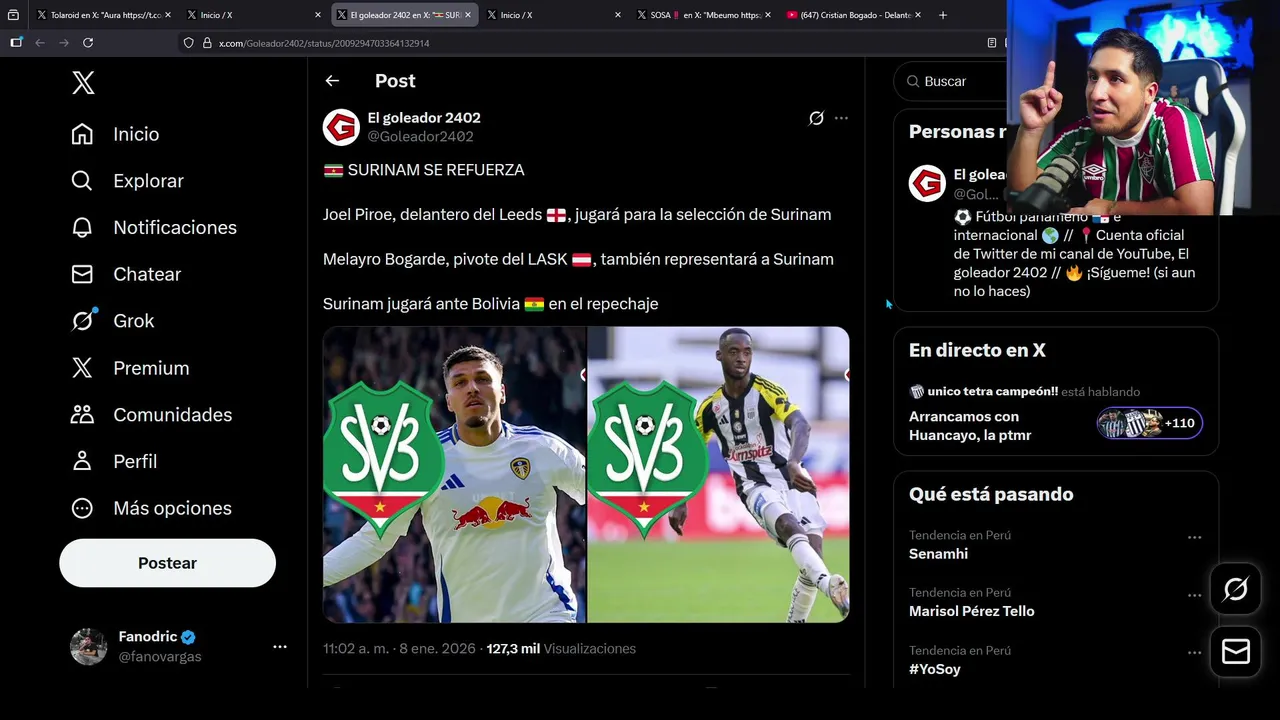1280x720 pixels.
Task: Open Grok from the sidebar
Action: (112, 321)
